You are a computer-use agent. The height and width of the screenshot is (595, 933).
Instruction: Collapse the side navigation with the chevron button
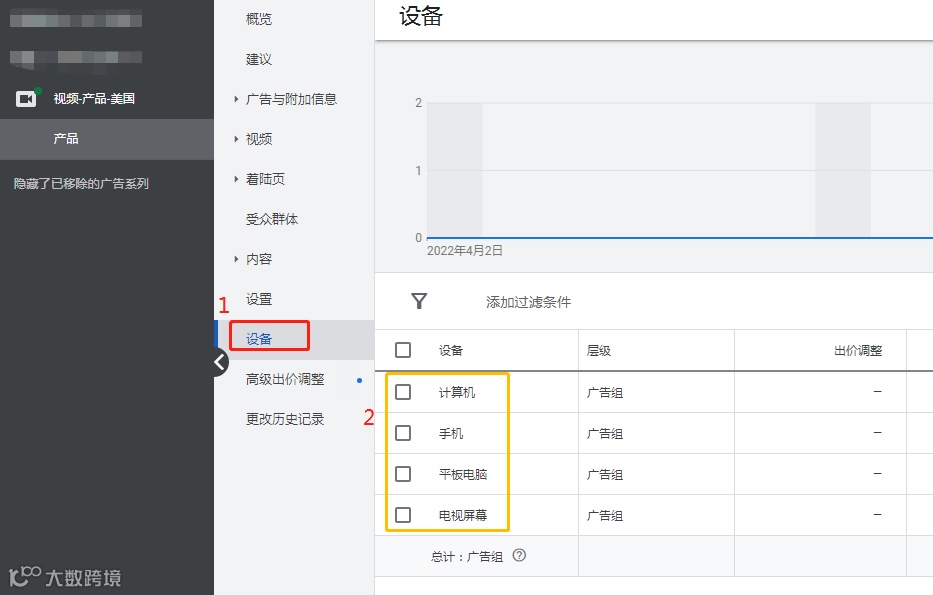click(220, 362)
